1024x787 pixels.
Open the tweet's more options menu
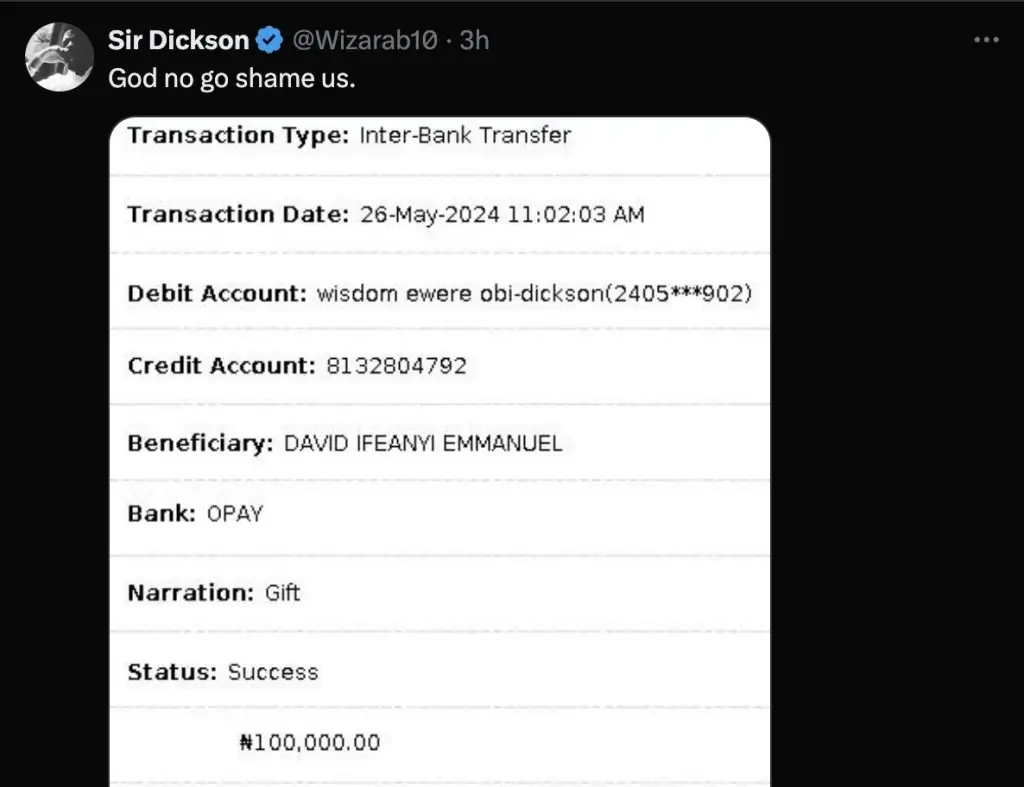pos(986,40)
